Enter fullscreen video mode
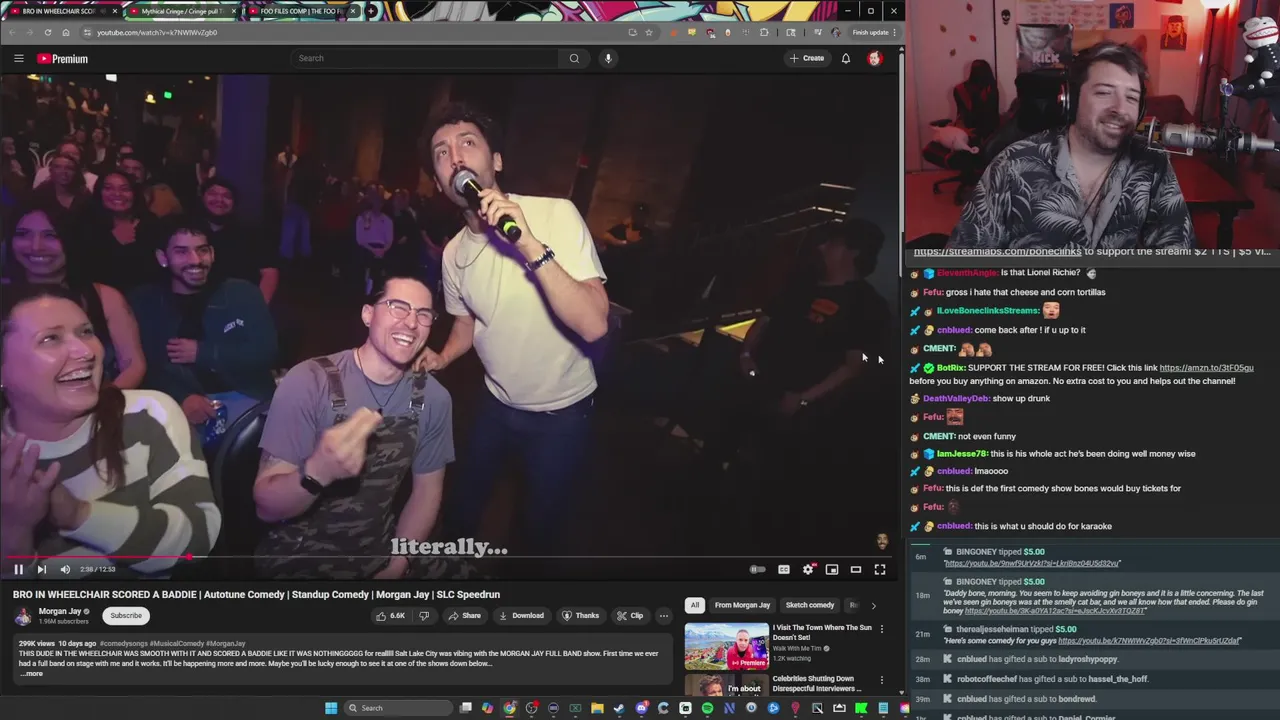This screenshot has width=1280, height=720. point(880,569)
